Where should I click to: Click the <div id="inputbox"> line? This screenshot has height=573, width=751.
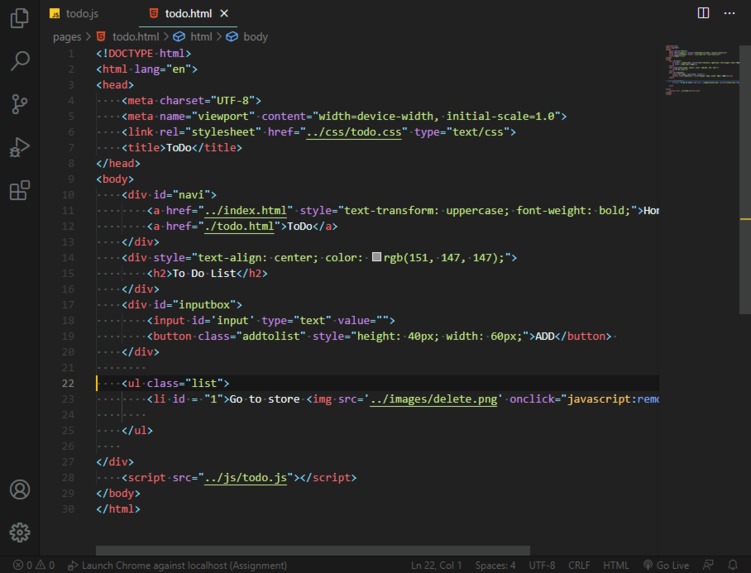point(182,305)
